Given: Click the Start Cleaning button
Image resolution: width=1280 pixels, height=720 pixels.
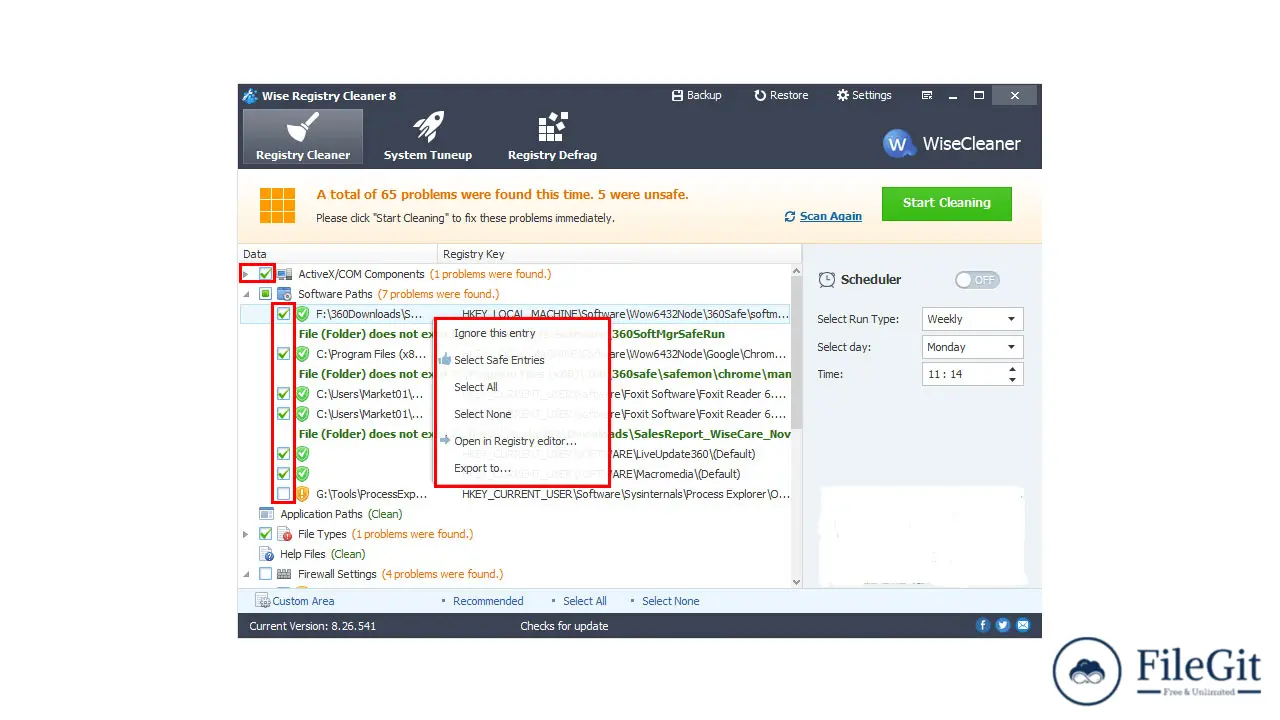Looking at the screenshot, I should tap(946, 203).
